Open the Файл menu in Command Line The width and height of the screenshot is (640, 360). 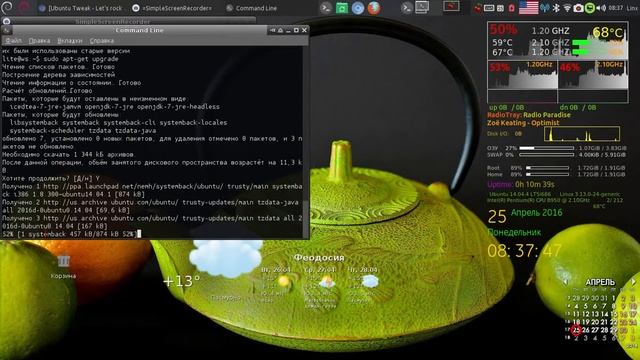point(13,40)
